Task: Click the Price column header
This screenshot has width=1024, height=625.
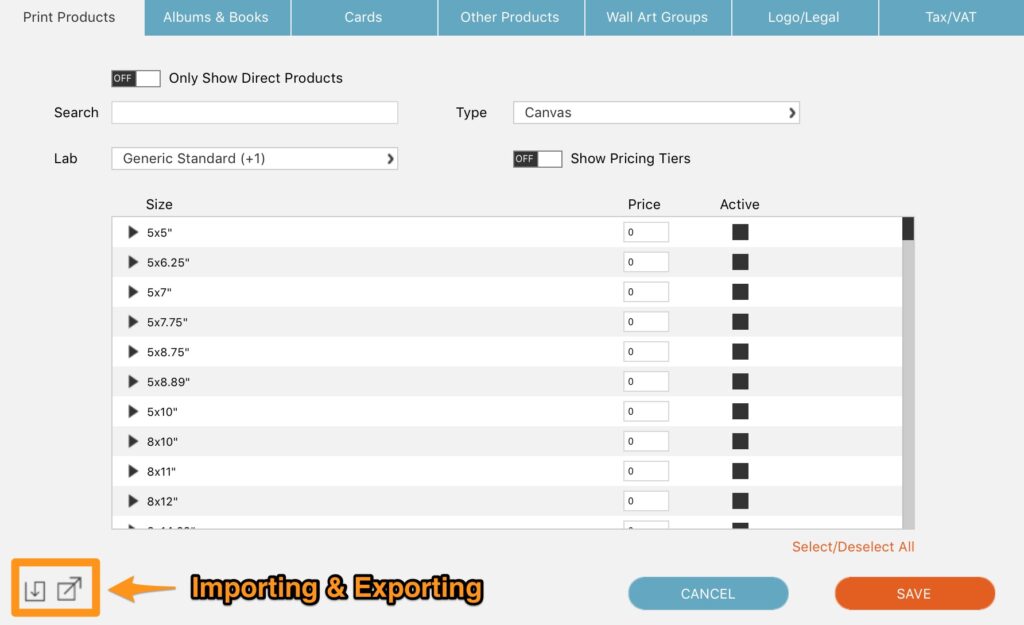Action: coord(644,204)
